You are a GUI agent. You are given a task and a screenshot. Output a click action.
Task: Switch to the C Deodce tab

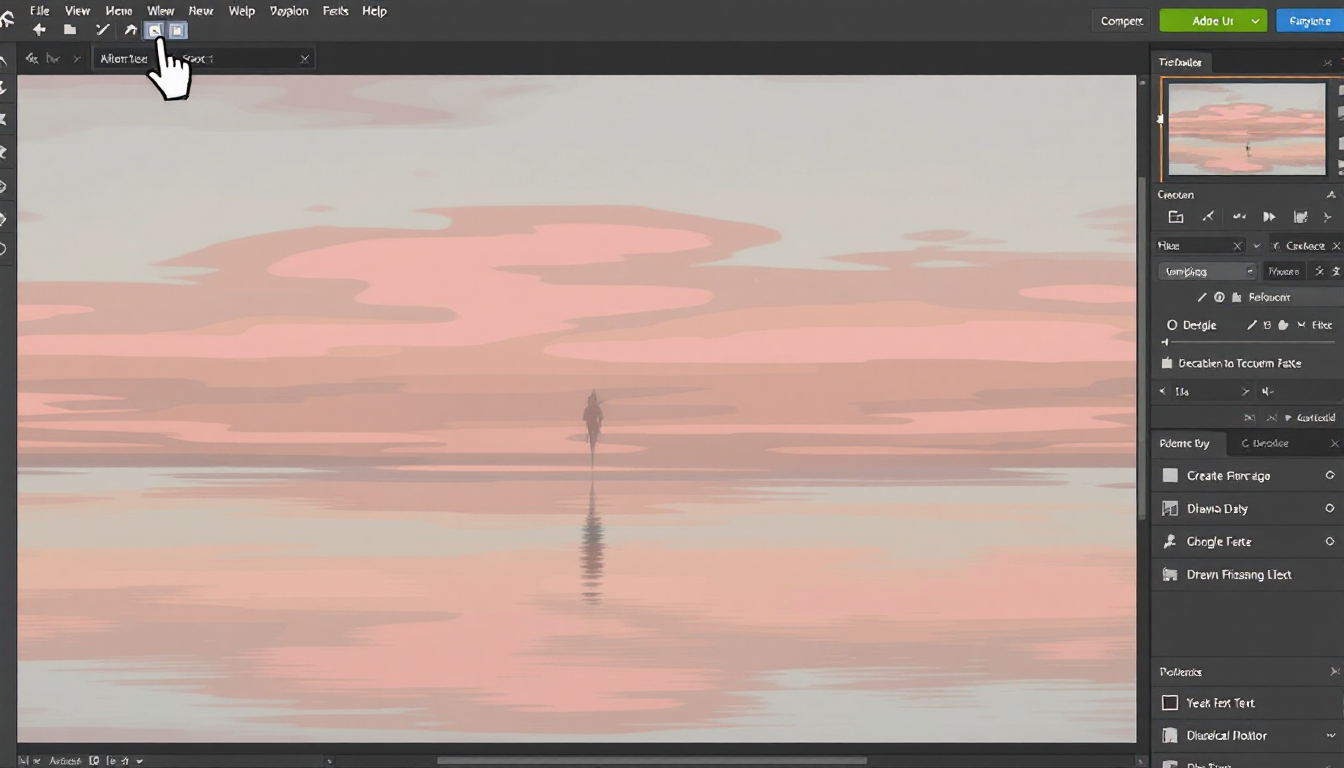pos(1264,443)
